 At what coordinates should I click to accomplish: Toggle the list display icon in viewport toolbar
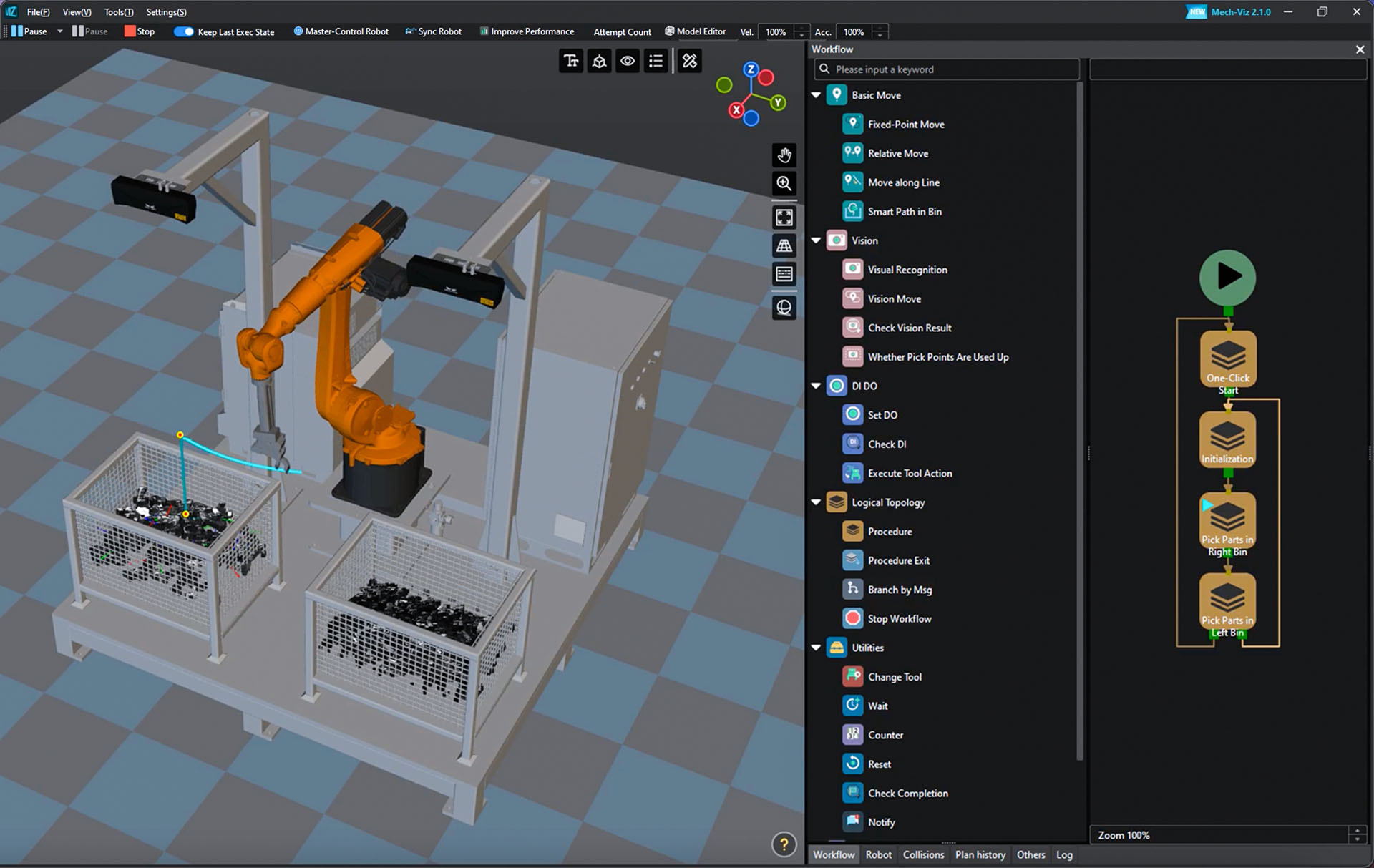point(656,61)
